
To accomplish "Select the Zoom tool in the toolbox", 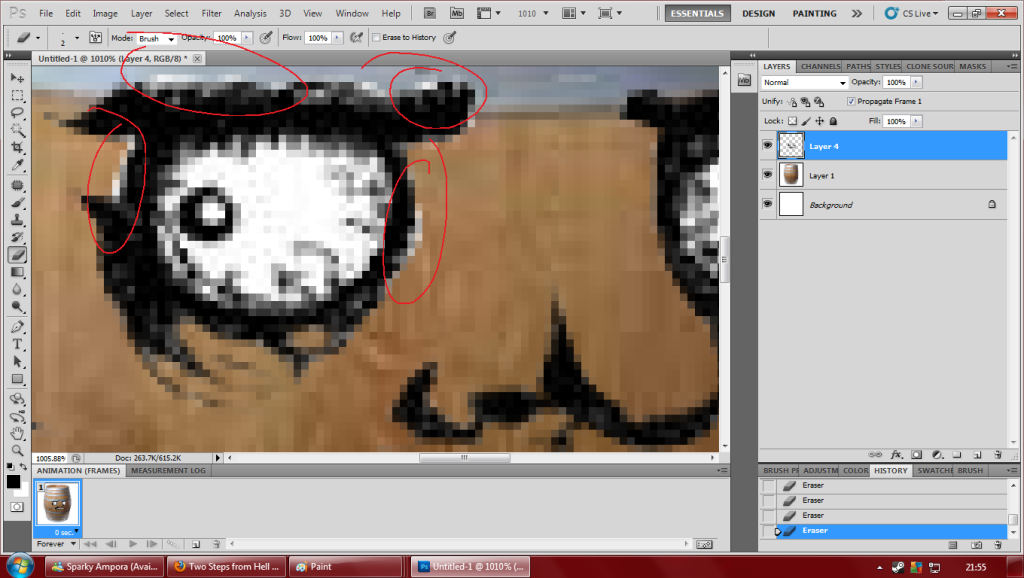I will pos(17,451).
